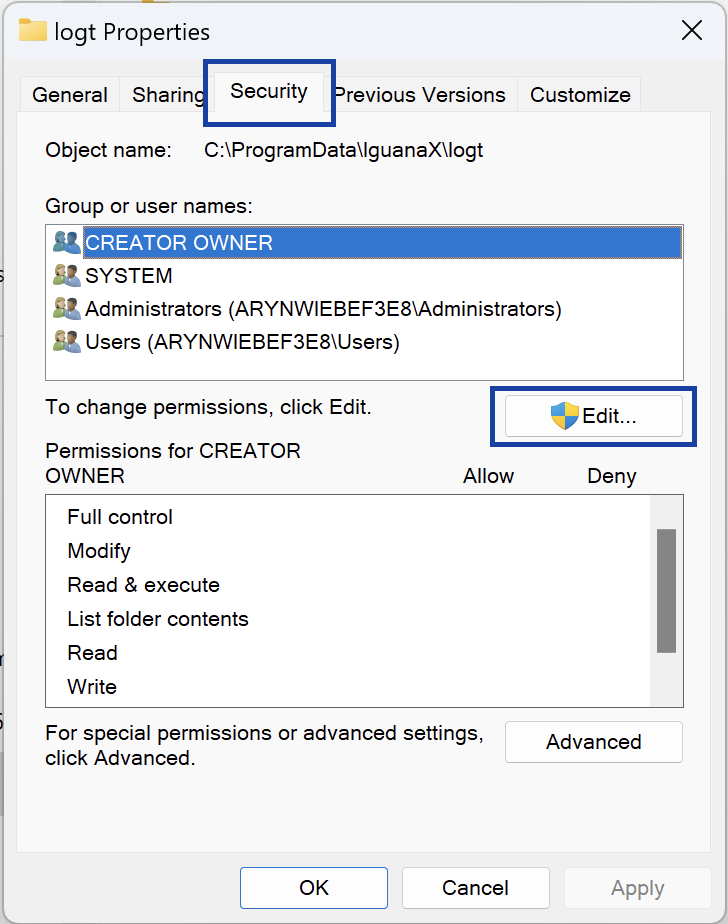Go to the Previous Versions tab
Image resolution: width=728 pixels, height=924 pixels.
tap(419, 95)
